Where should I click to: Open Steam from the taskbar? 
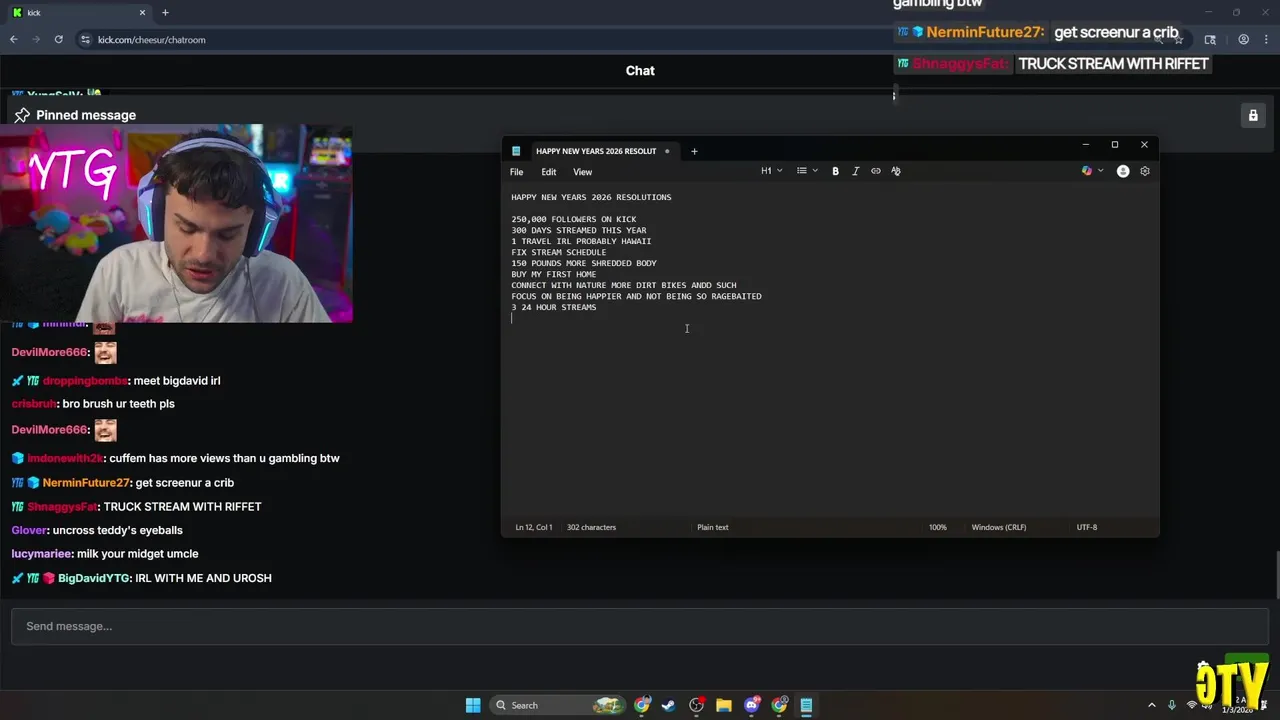(x=669, y=705)
